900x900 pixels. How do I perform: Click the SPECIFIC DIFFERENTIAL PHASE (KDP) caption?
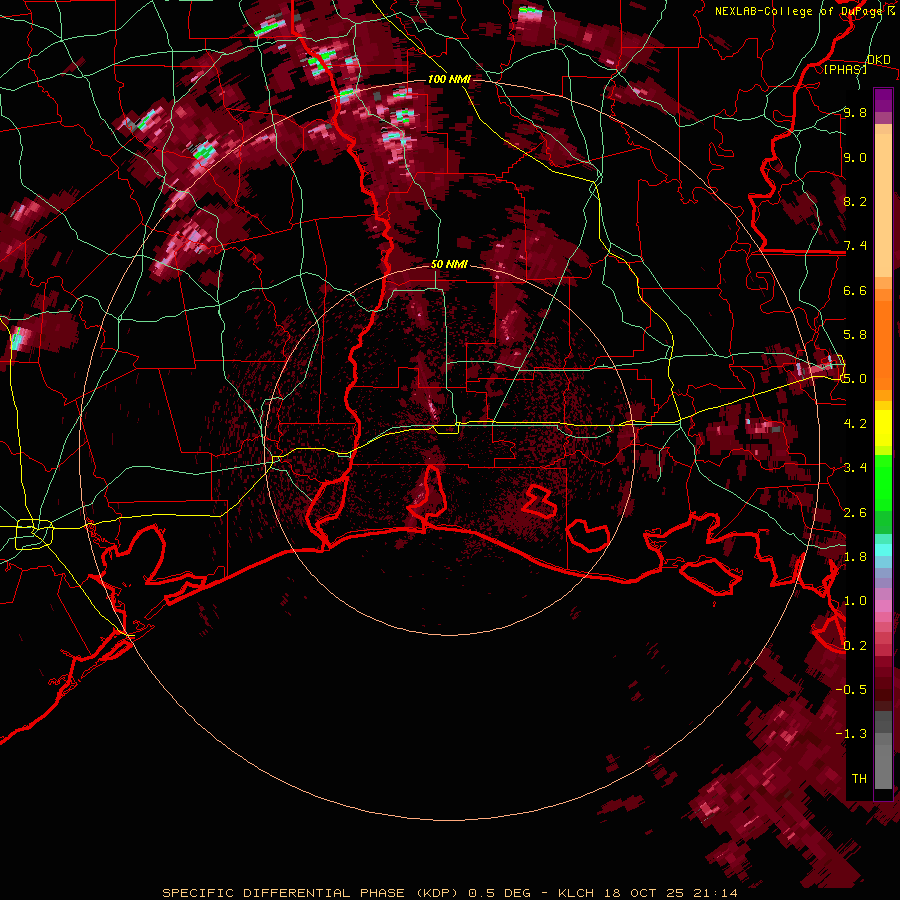tap(311, 893)
